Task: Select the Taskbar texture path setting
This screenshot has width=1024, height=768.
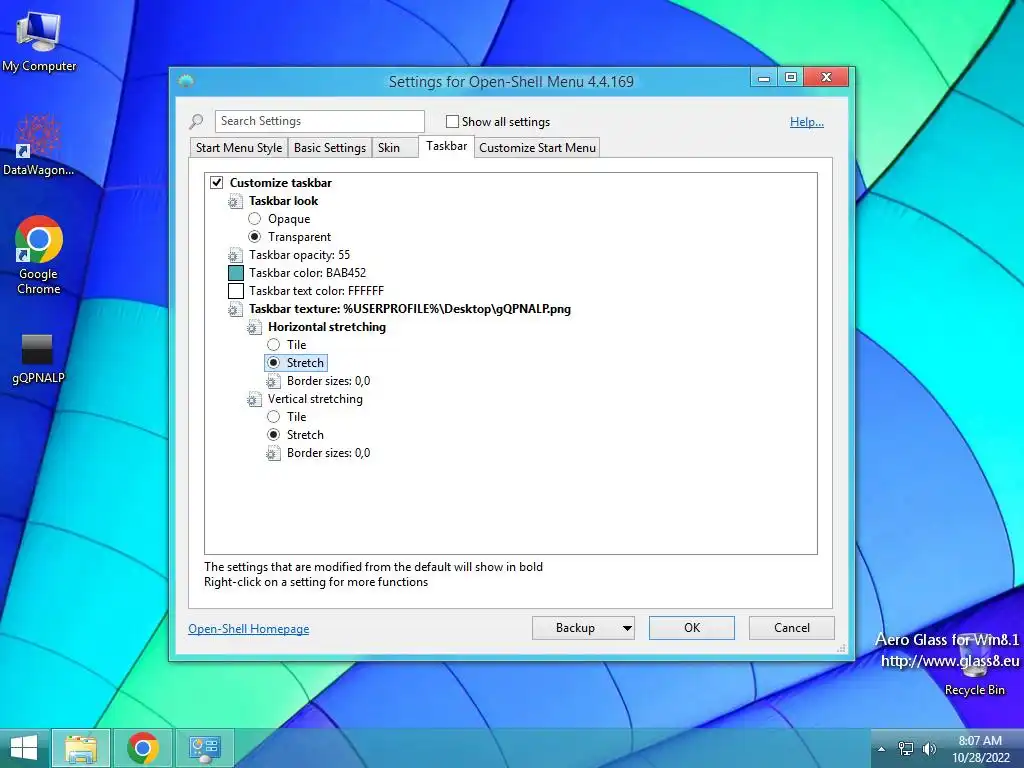Action: [409, 310]
